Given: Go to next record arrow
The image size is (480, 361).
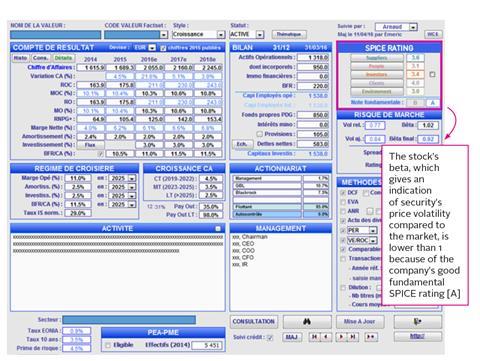Looking at the screenshot, I should click(x=341, y=337).
